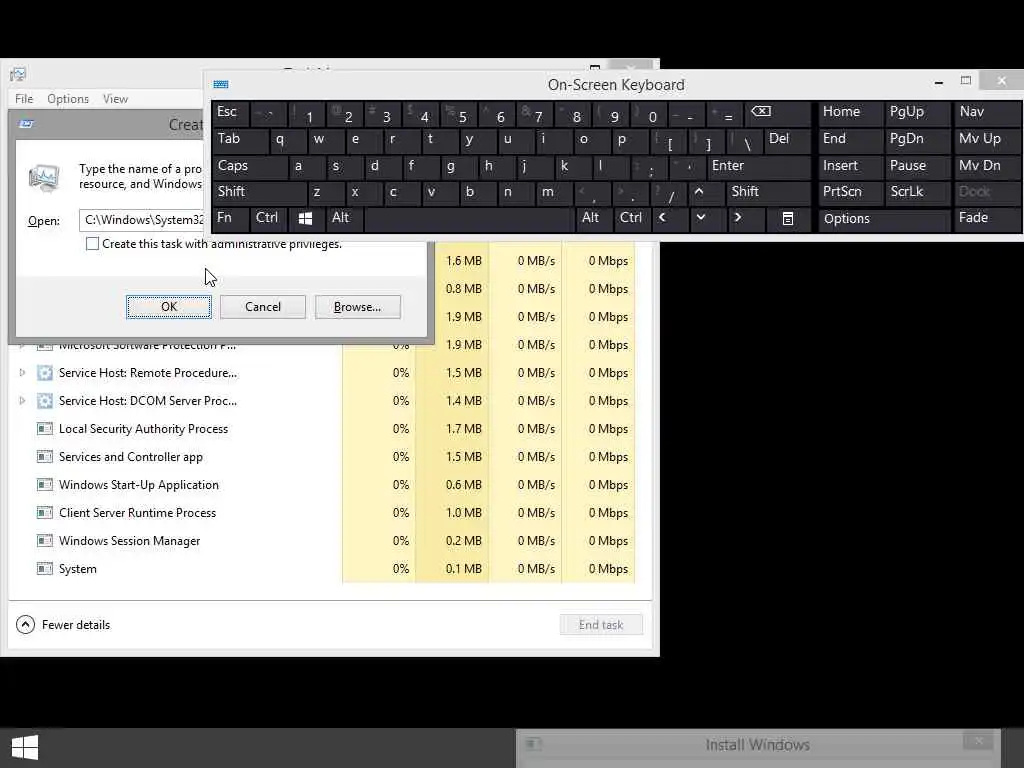1024x768 pixels.
Task: Click the Windows Start-Up Application icon
Action: [x=44, y=485]
